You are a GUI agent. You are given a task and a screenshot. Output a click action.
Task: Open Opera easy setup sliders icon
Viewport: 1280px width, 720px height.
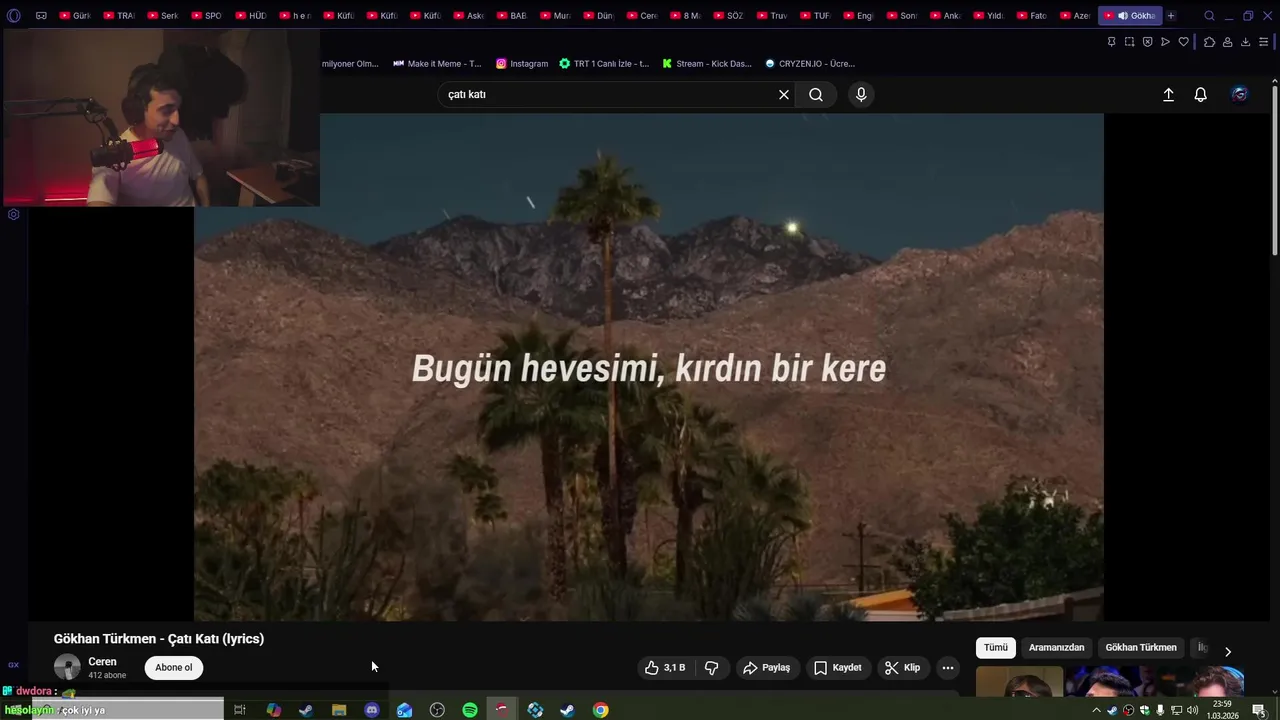tap(1264, 42)
